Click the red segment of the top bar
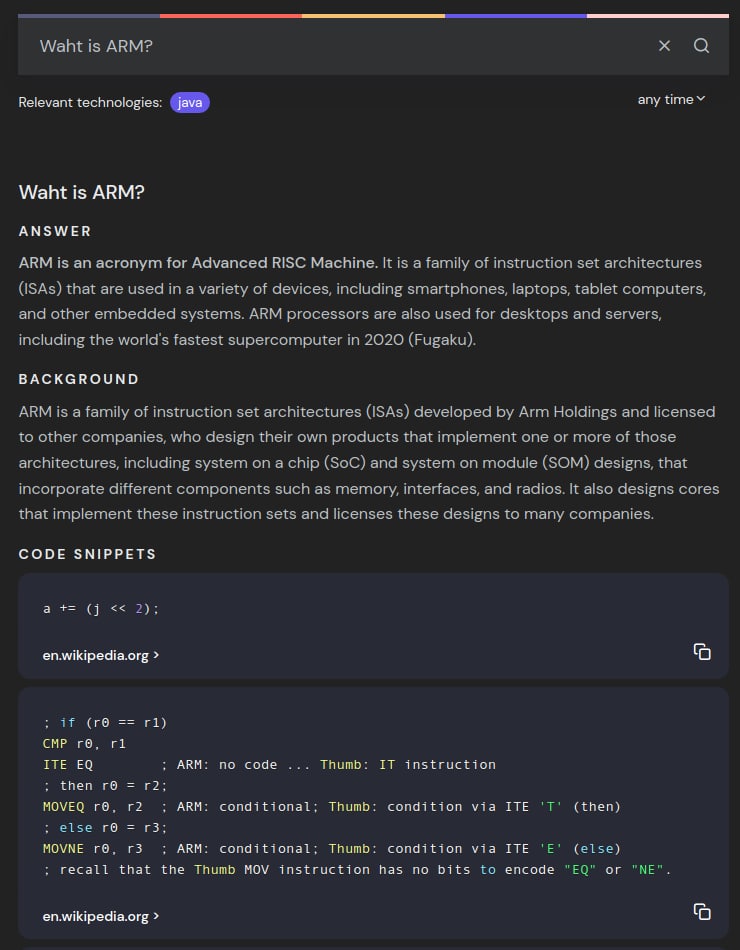Image resolution: width=740 pixels, height=950 pixels. pyautogui.click(x=230, y=16)
